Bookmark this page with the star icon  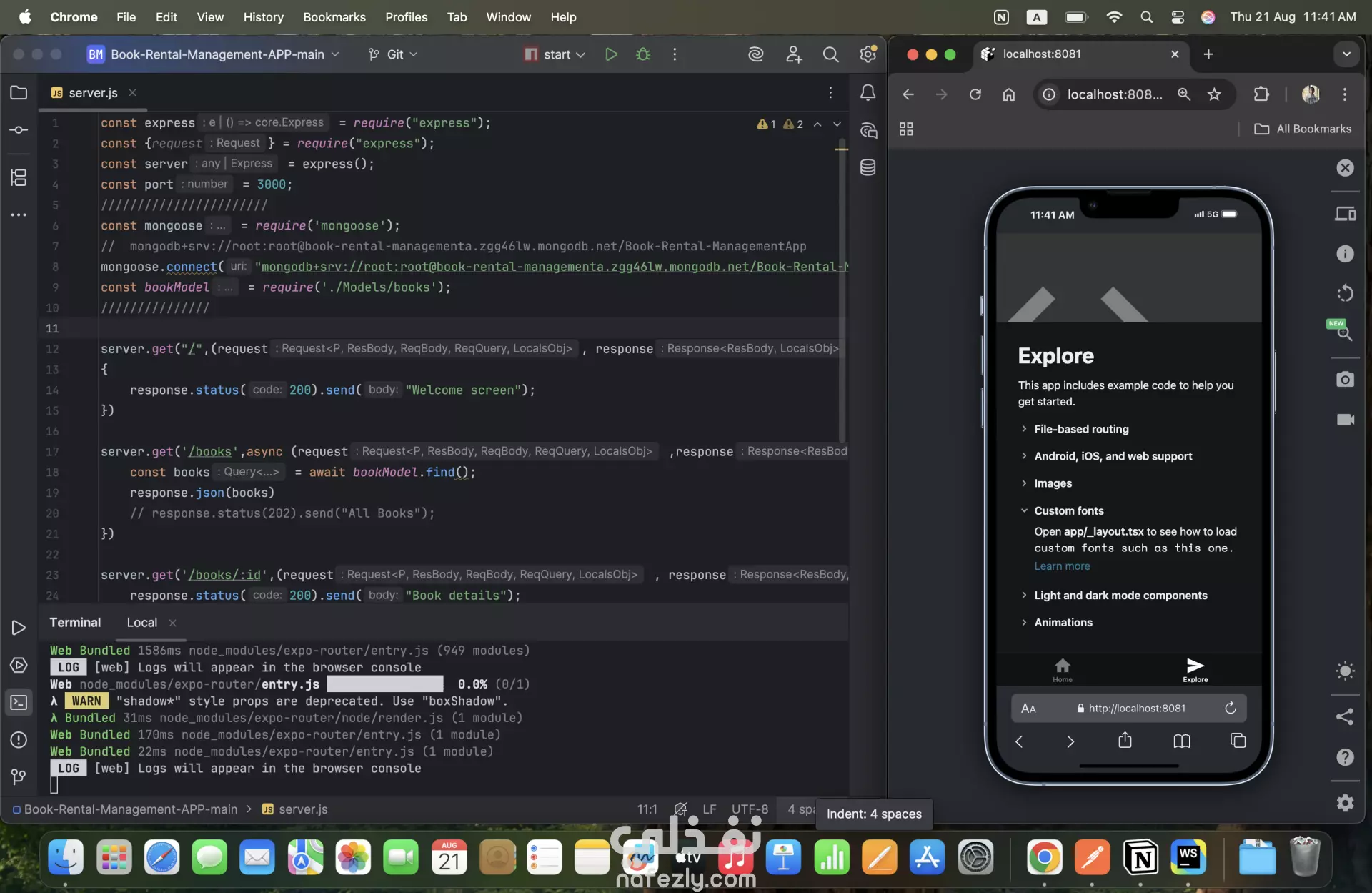1214,94
